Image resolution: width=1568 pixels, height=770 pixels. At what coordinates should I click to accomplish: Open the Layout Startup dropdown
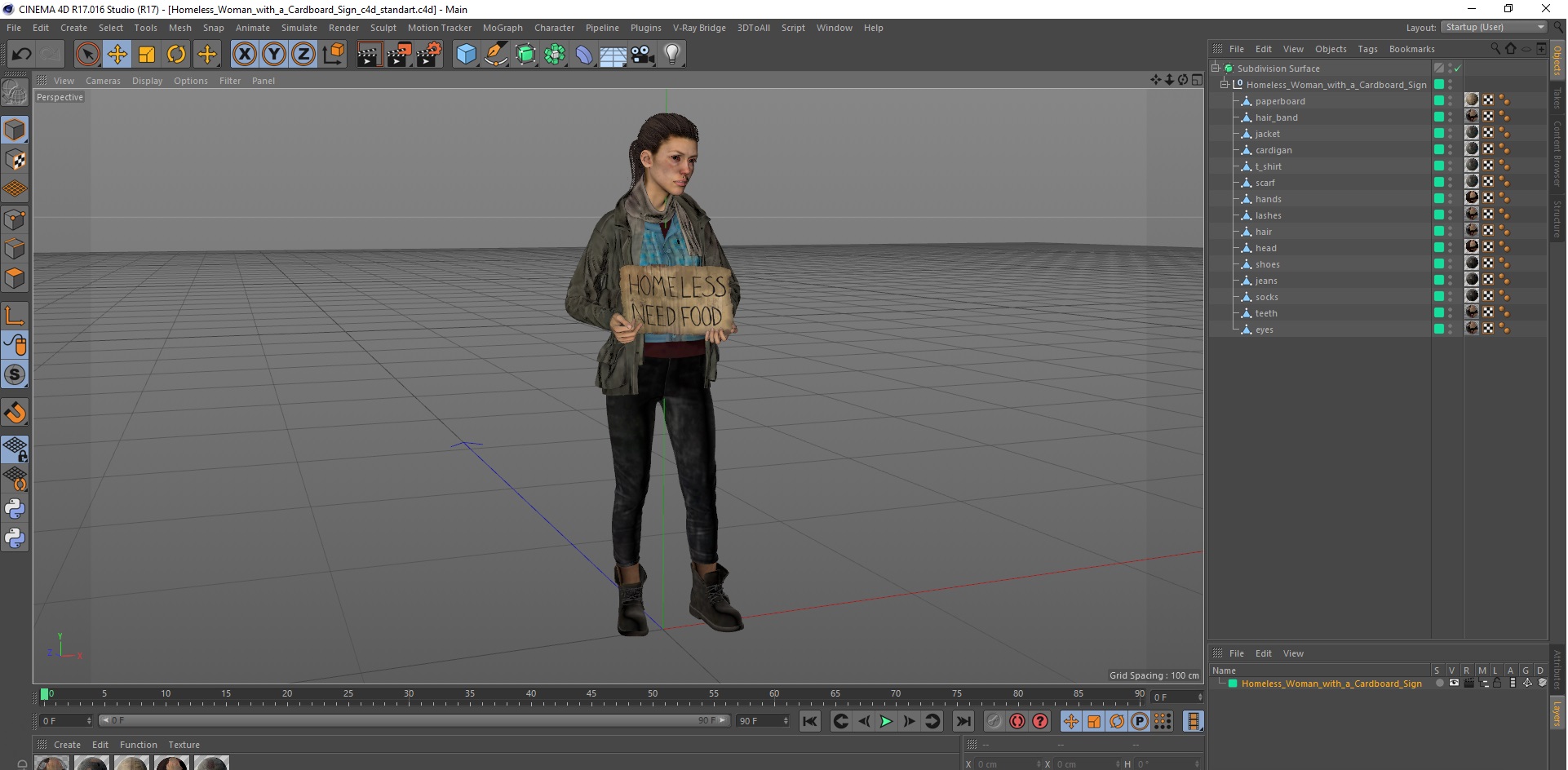(1494, 27)
